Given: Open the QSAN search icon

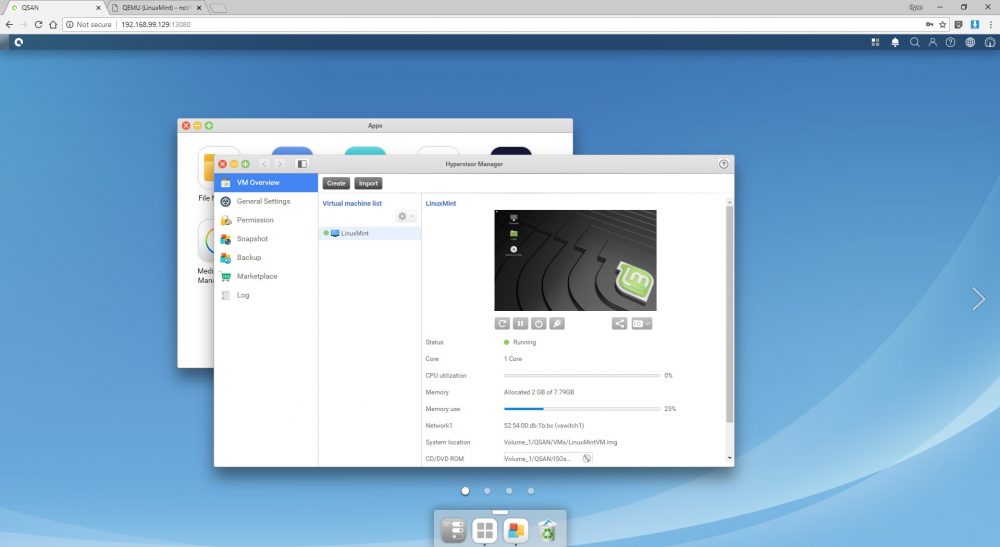Looking at the screenshot, I should click(915, 42).
